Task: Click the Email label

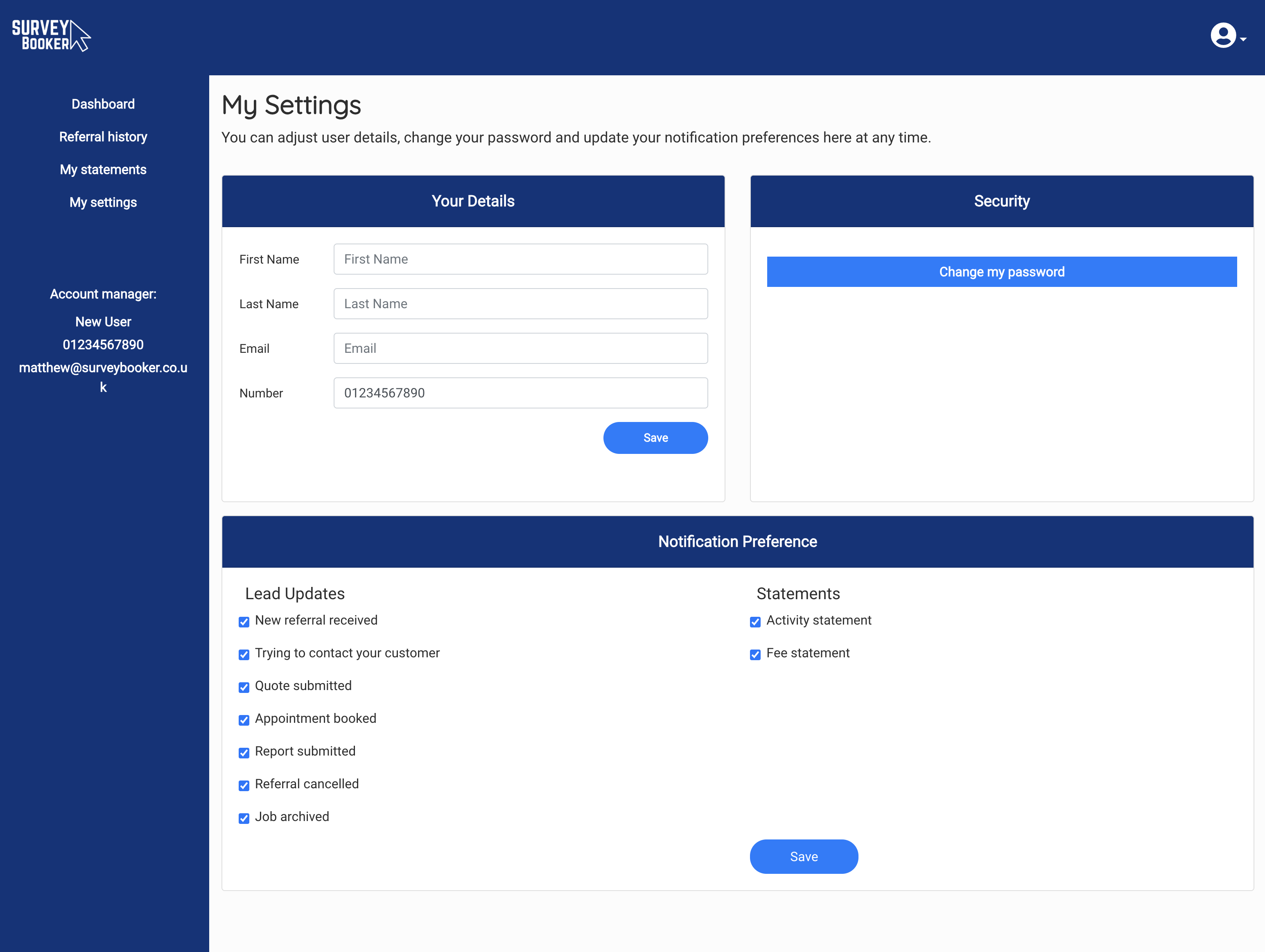Action: (254, 349)
